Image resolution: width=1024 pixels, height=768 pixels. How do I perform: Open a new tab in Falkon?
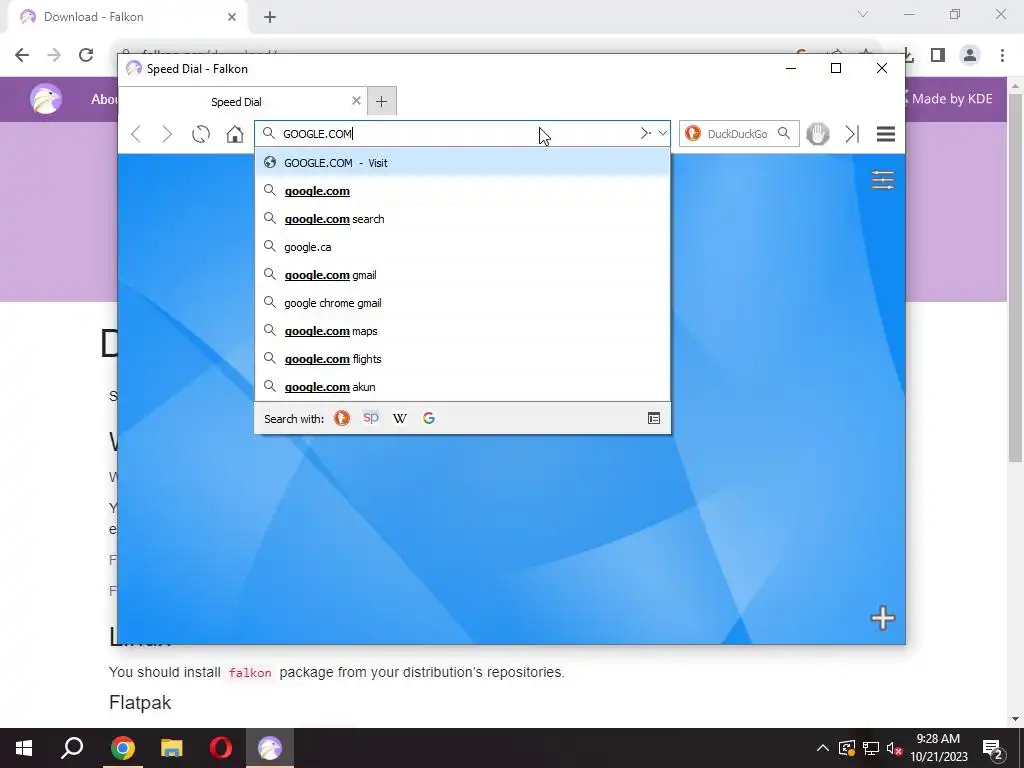[x=381, y=101]
